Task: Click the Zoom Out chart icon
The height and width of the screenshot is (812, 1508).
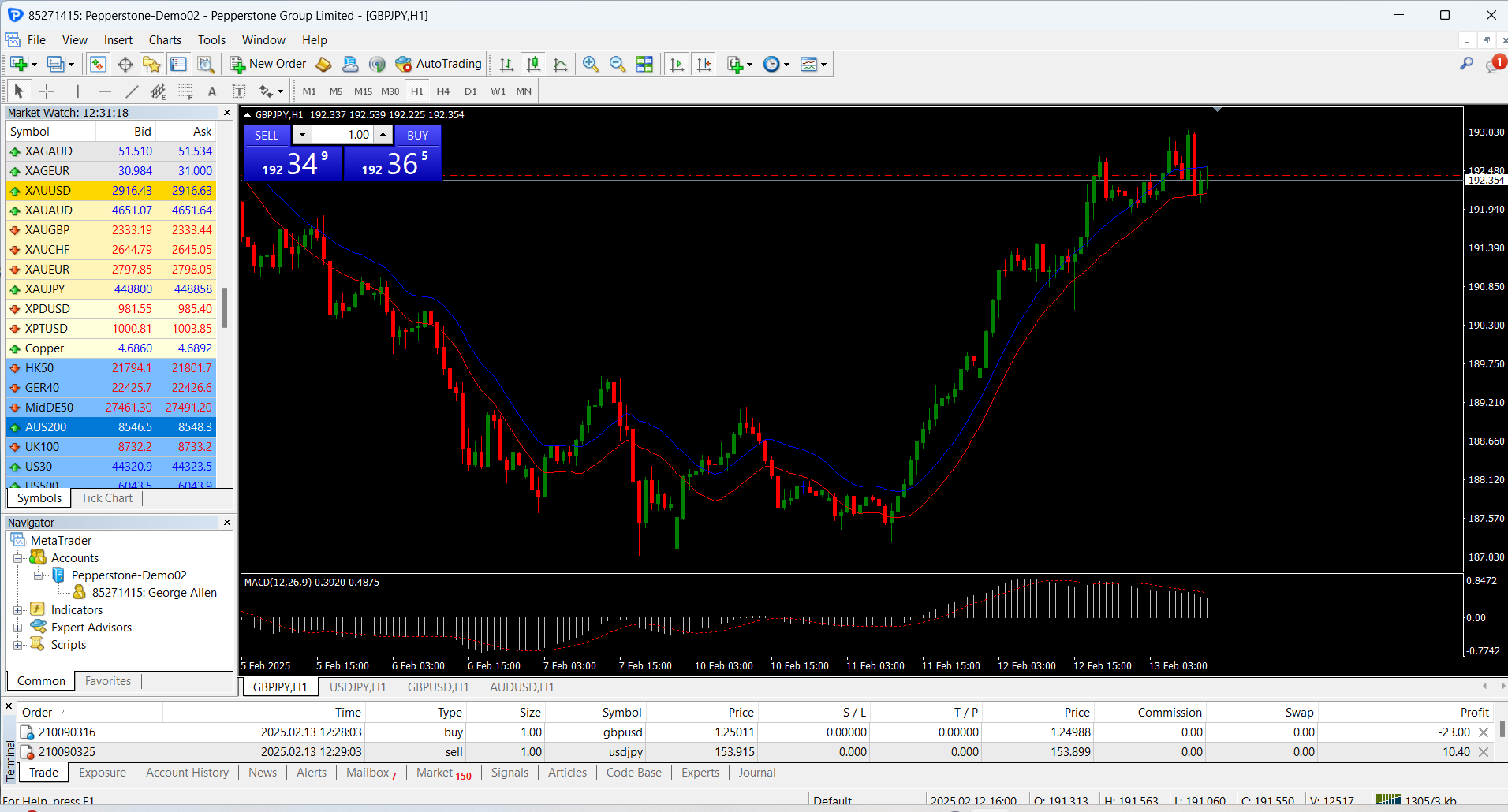Action: (x=618, y=65)
